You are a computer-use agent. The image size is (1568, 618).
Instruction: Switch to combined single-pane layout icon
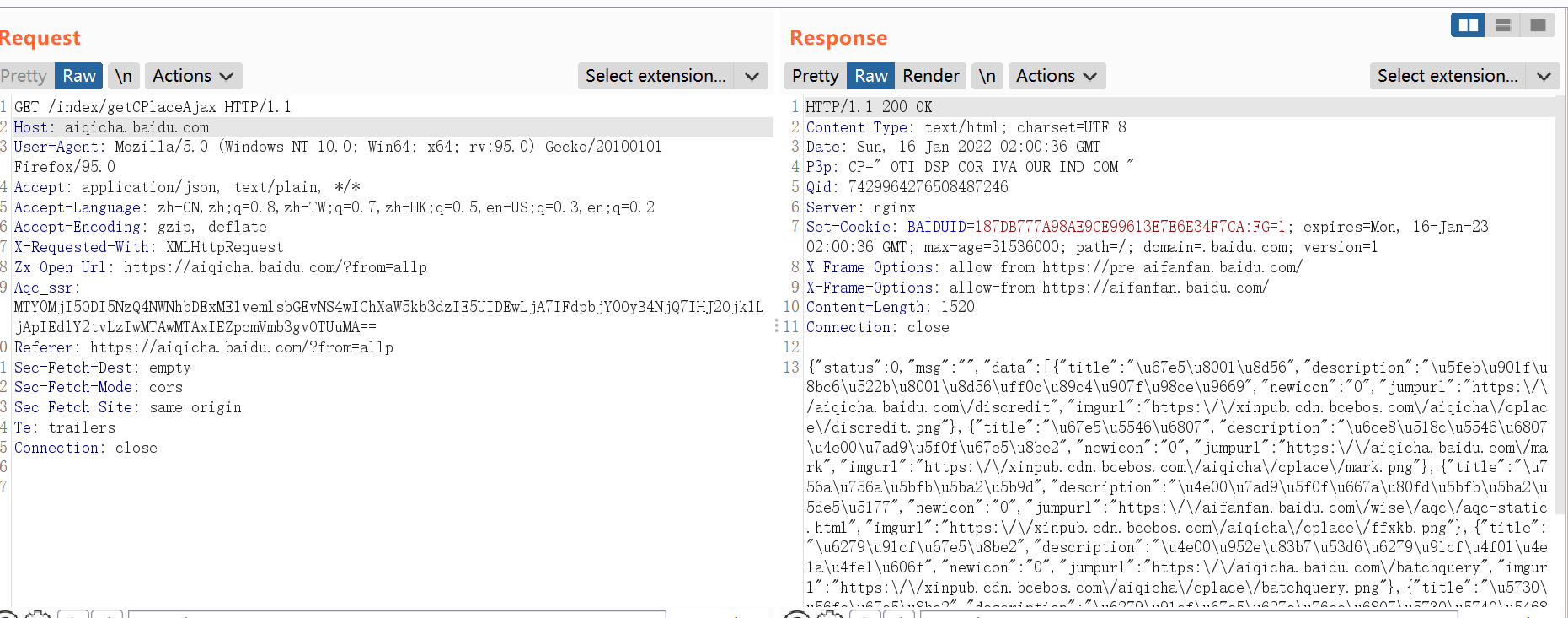[x=1538, y=25]
